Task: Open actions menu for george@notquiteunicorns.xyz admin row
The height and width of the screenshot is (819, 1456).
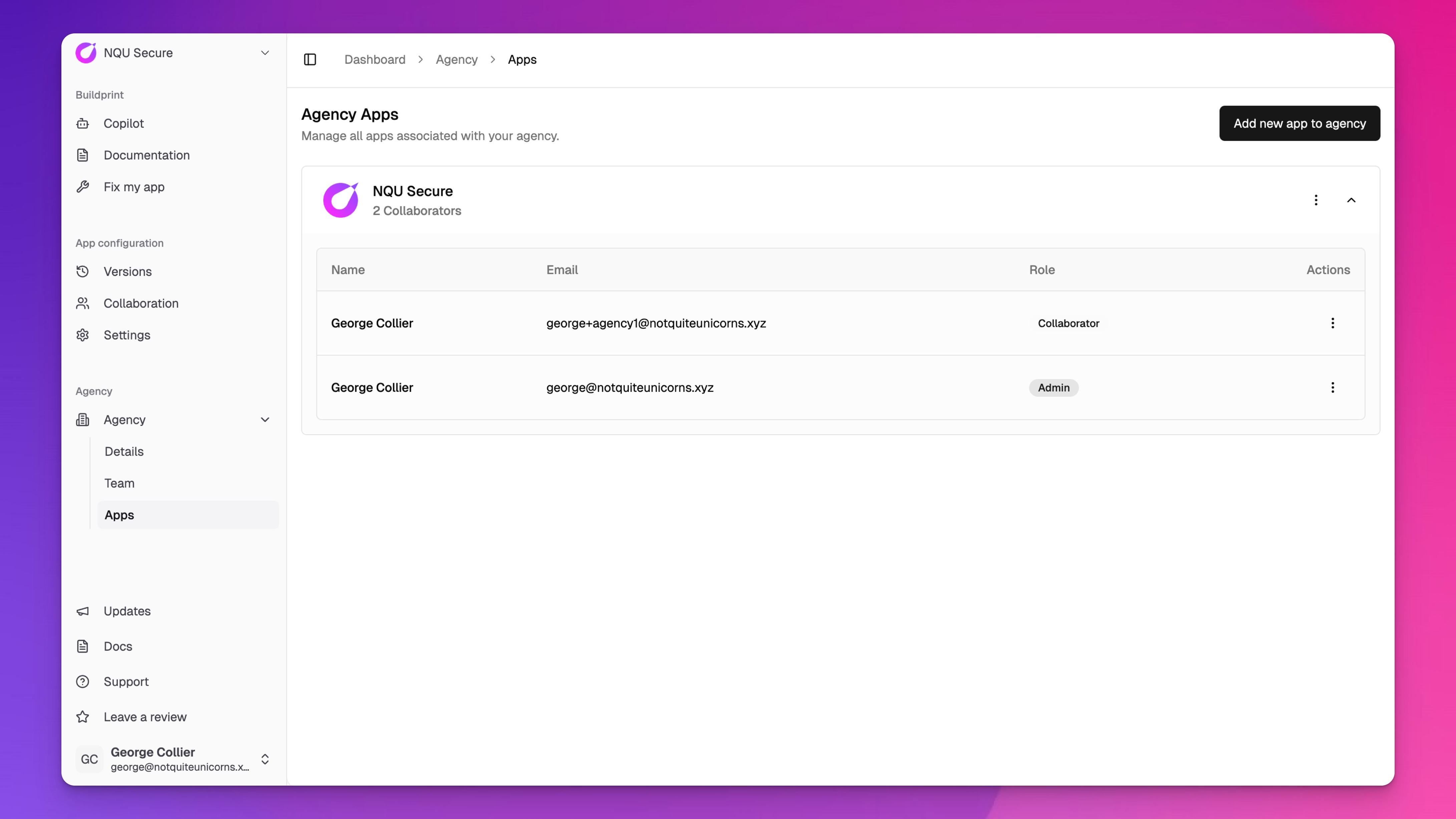Action: tap(1333, 387)
